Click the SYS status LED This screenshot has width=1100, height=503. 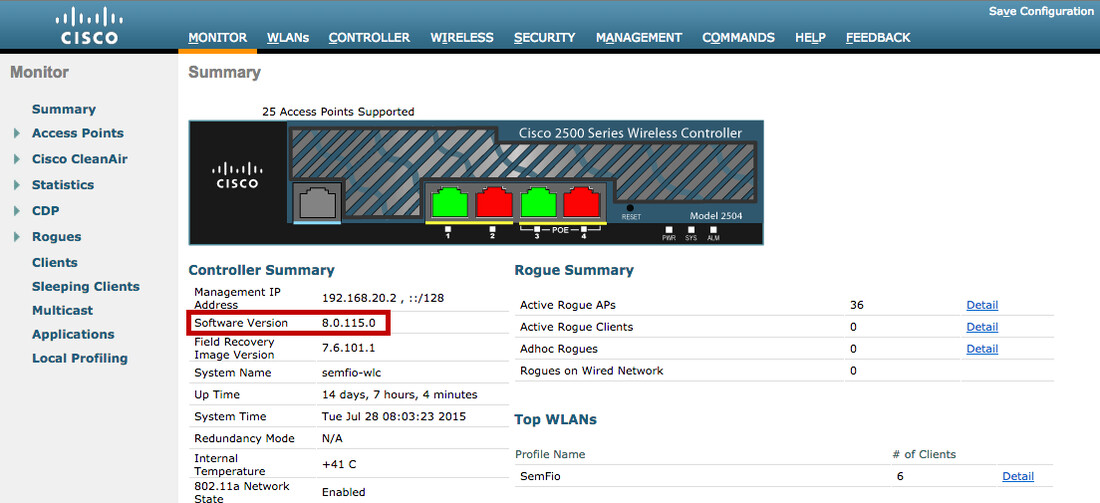(x=691, y=229)
